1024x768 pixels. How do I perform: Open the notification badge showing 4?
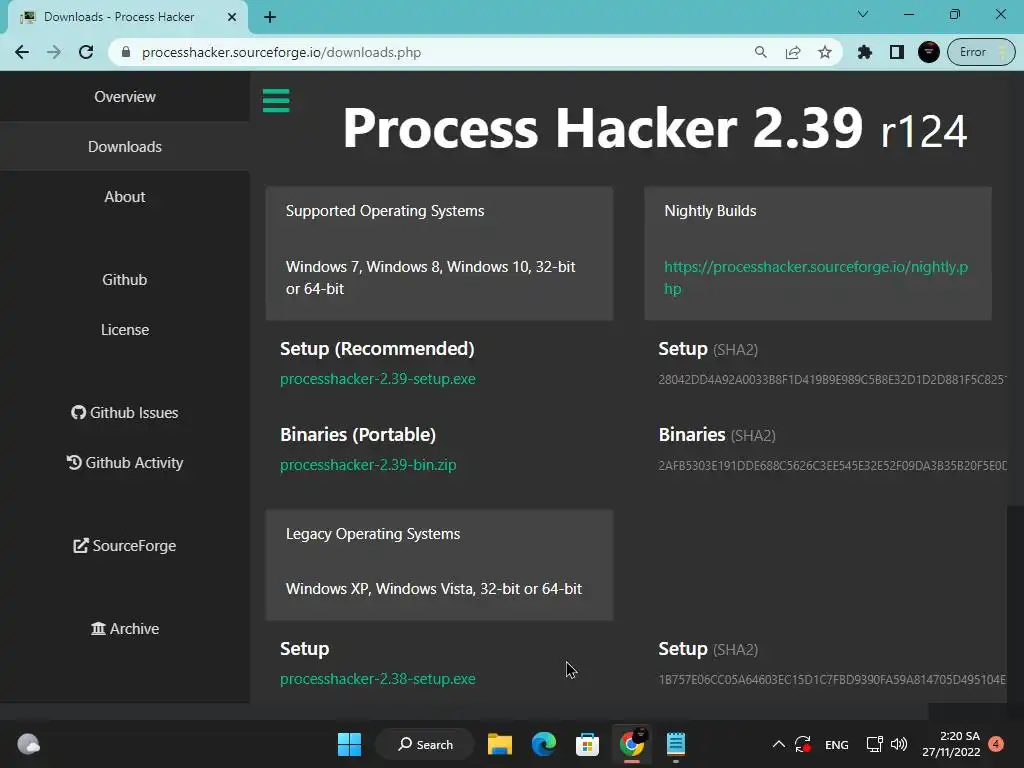click(996, 744)
